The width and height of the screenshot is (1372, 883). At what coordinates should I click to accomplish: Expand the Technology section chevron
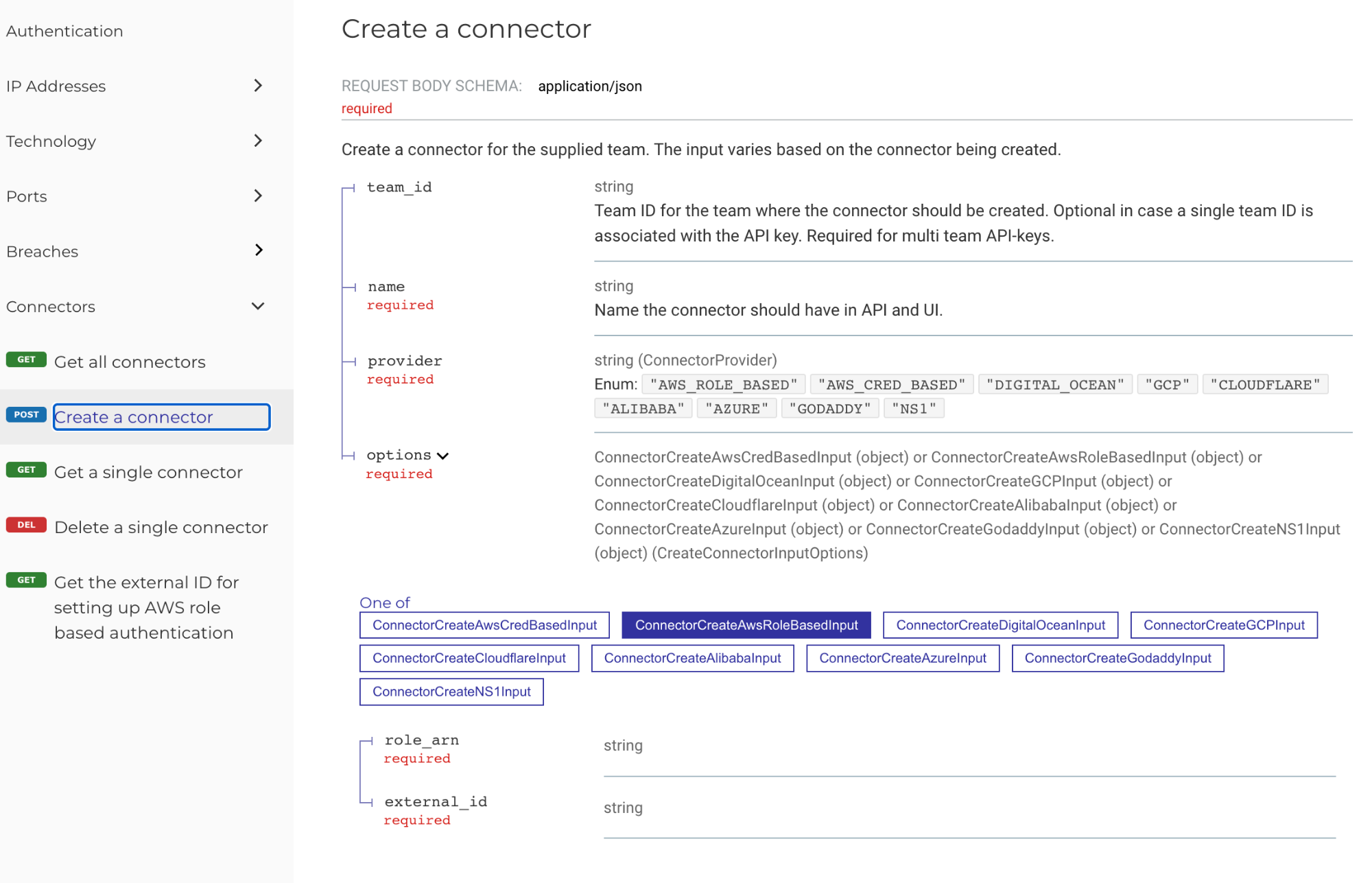point(258,141)
